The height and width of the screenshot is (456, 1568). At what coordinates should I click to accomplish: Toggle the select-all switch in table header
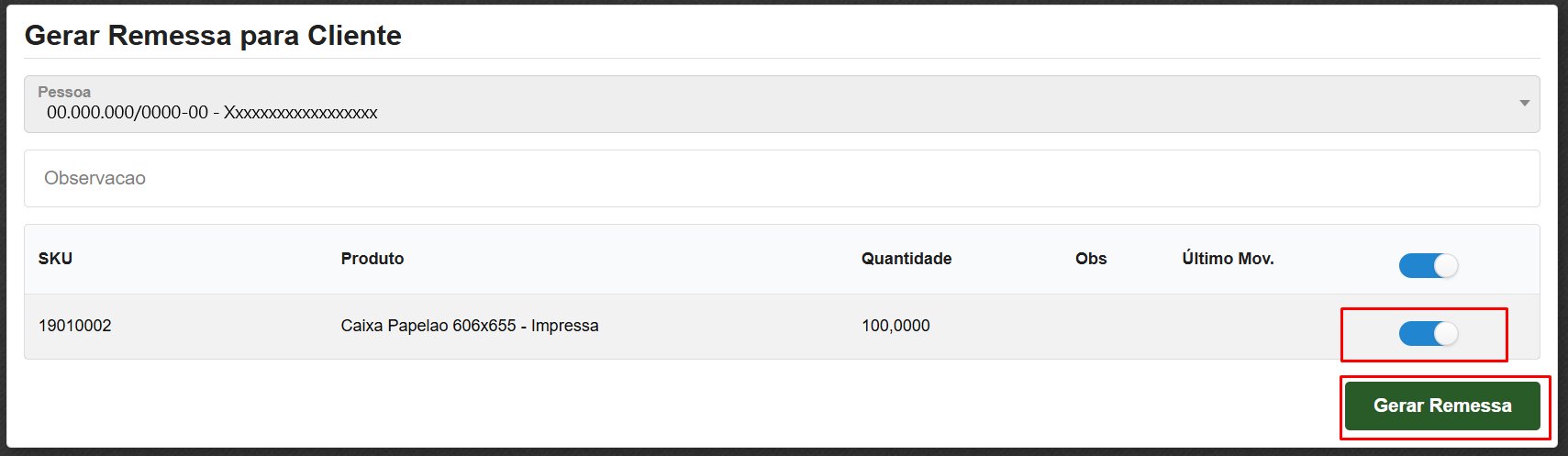[1428, 265]
